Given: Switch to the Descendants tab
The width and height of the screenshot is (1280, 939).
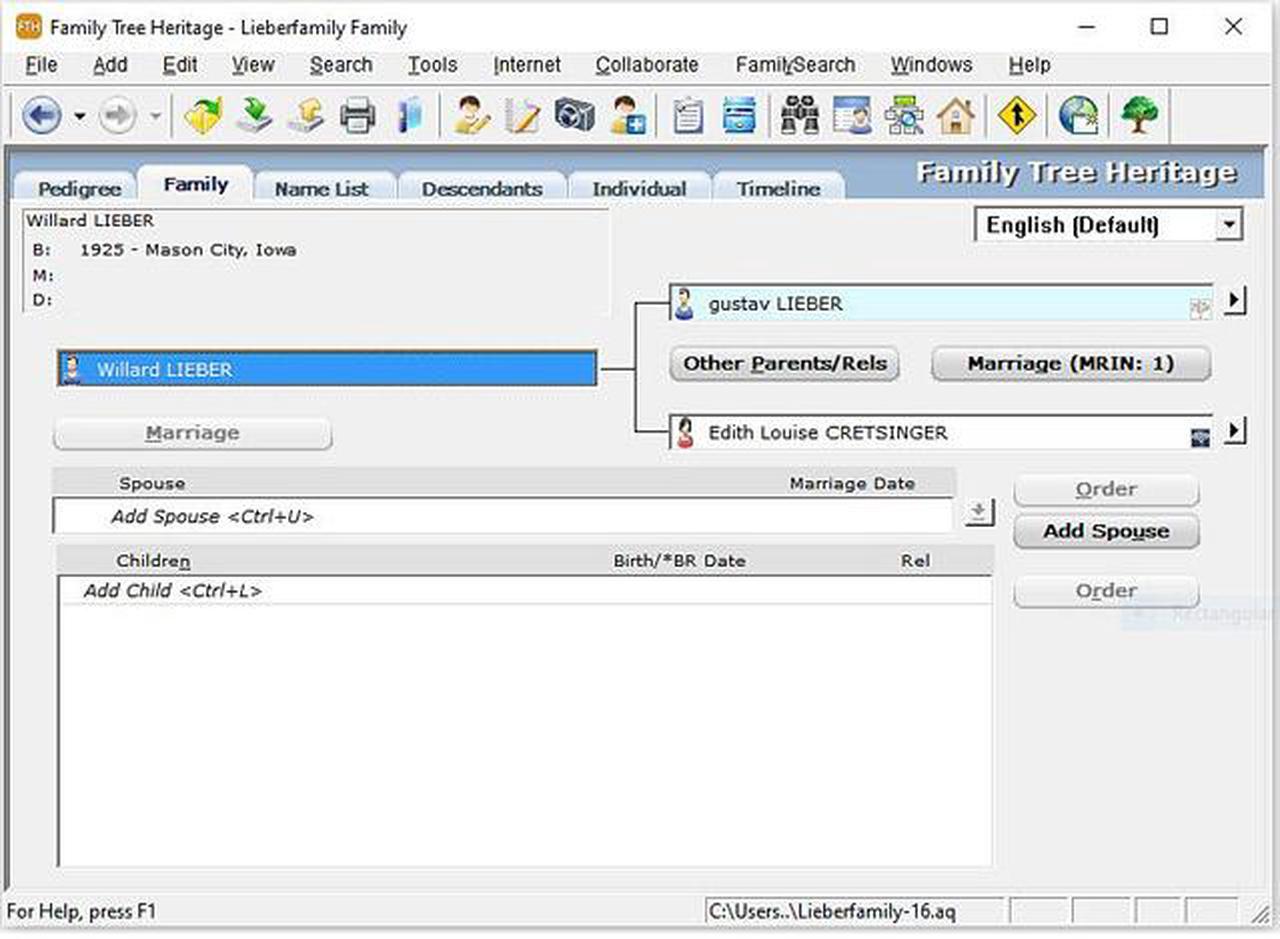Looking at the screenshot, I should click(x=482, y=188).
